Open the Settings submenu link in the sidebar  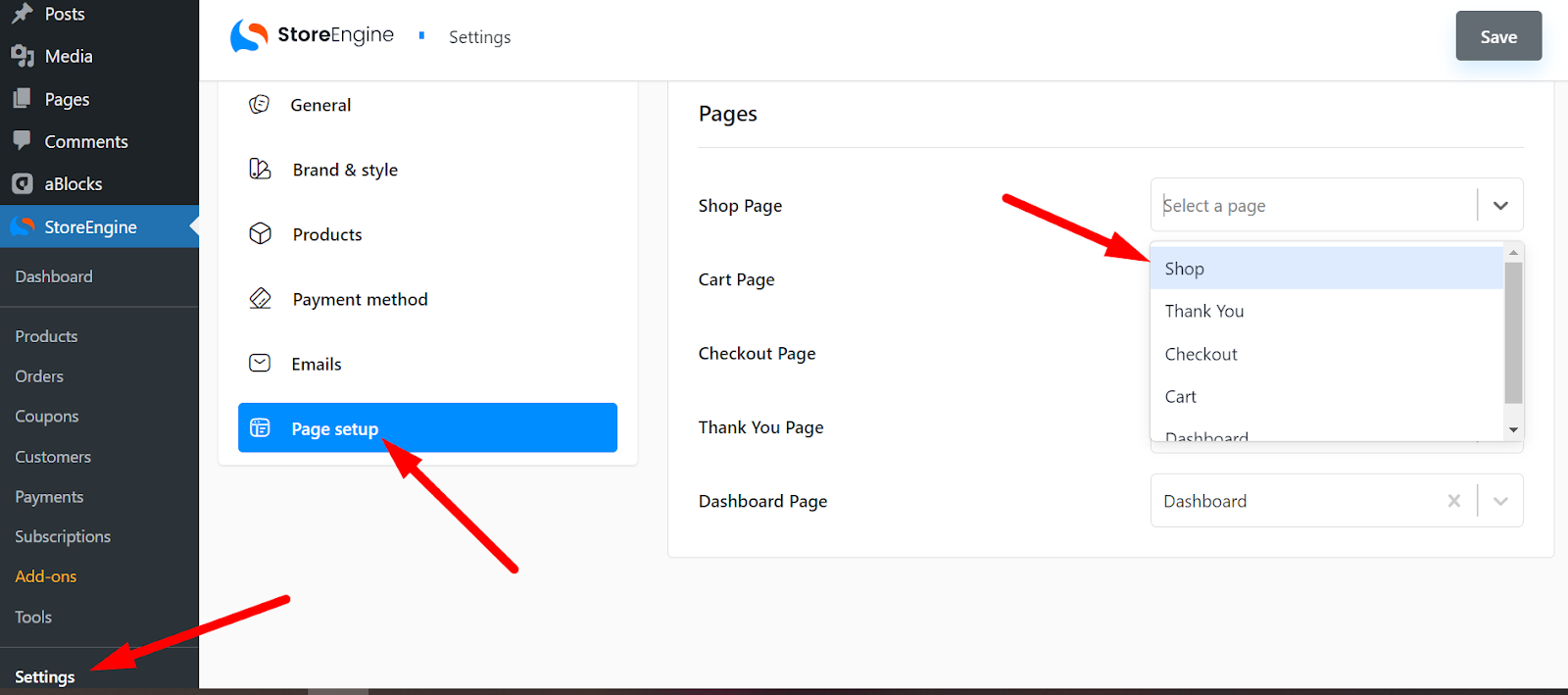(45, 676)
